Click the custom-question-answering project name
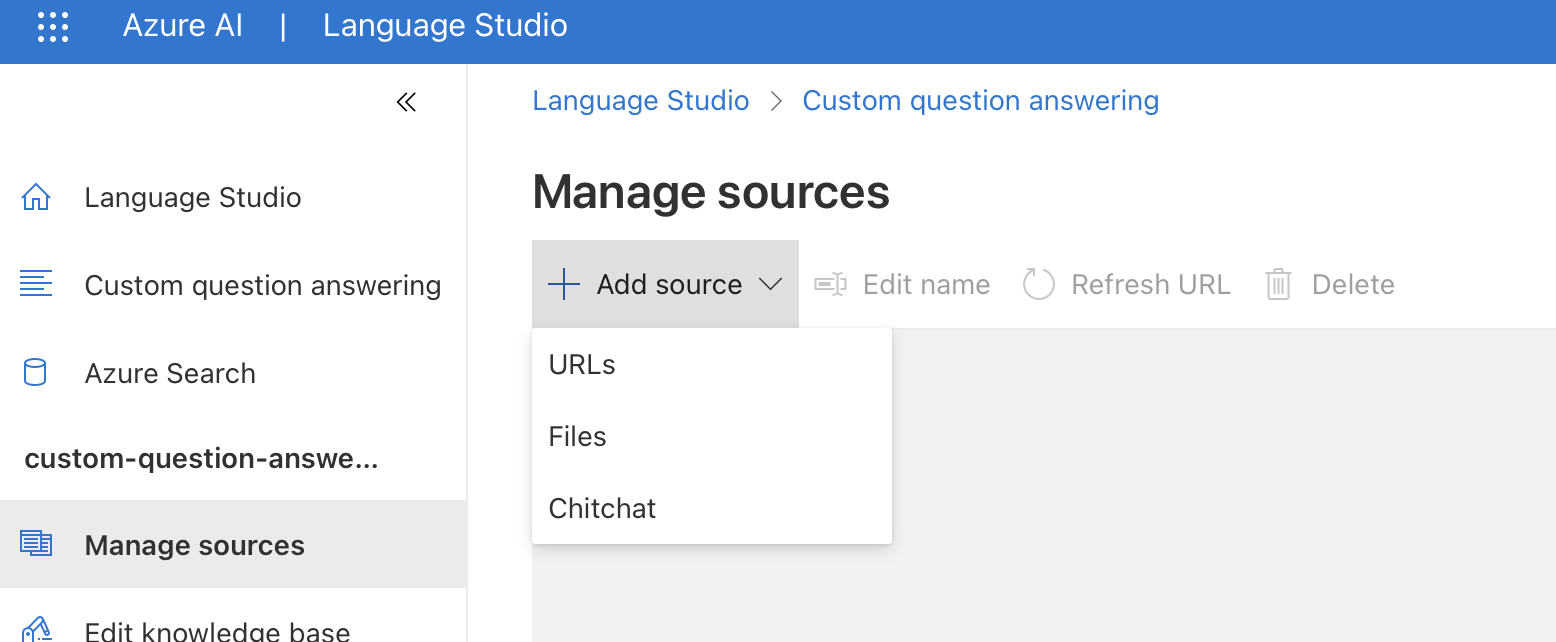1556x642 pixels. tap(201, 459)
